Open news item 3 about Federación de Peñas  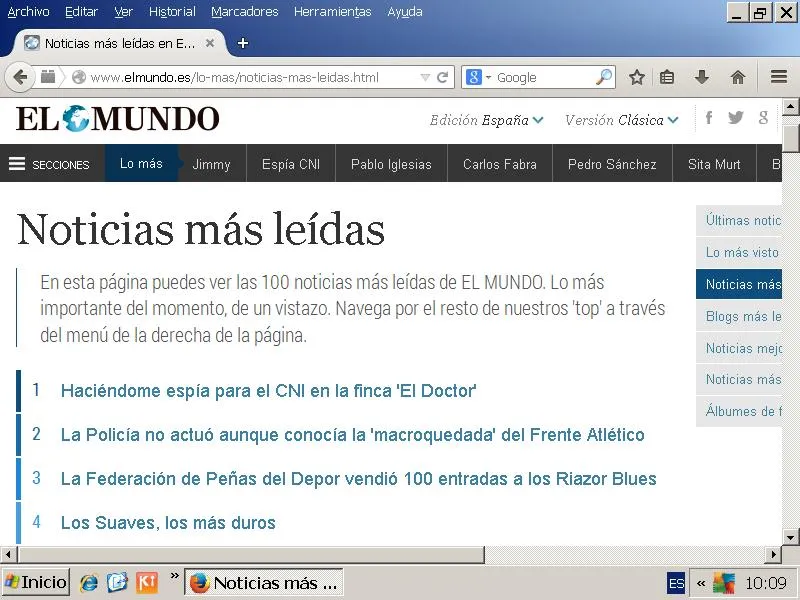point(359,479)
